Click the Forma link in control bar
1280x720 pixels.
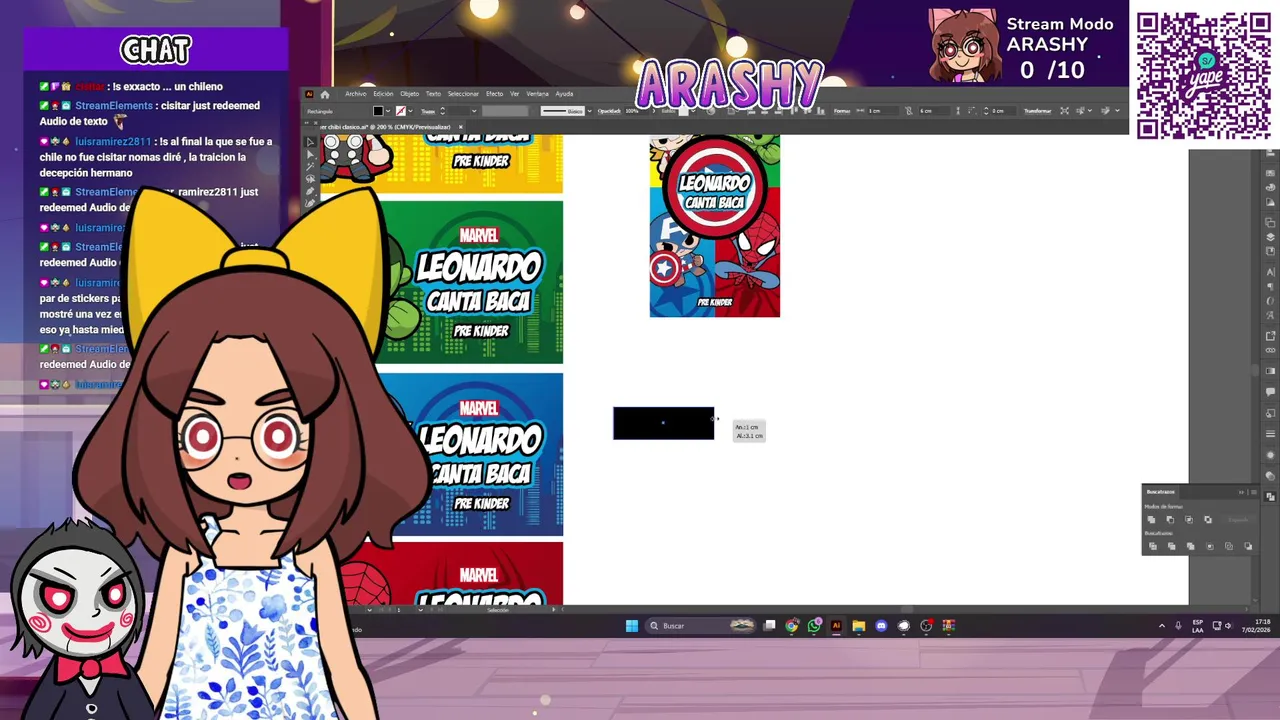842,110
